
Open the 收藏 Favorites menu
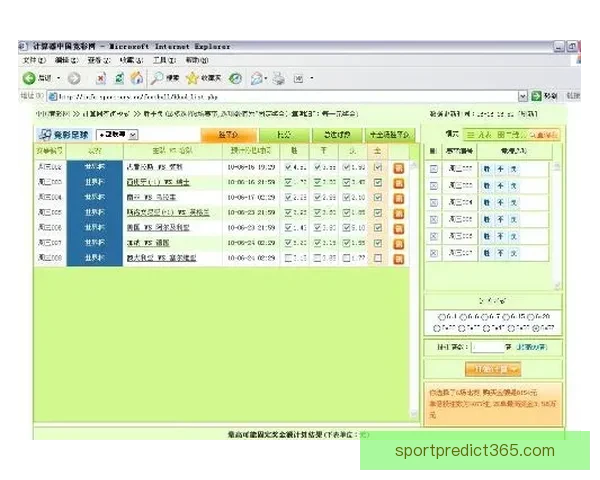[x=131, y=60]
